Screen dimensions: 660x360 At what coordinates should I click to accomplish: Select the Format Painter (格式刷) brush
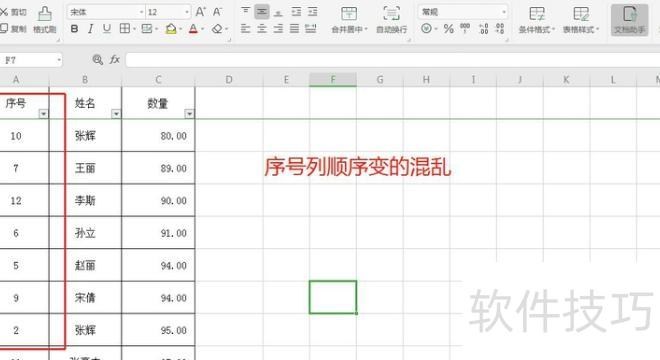(45, 14)
